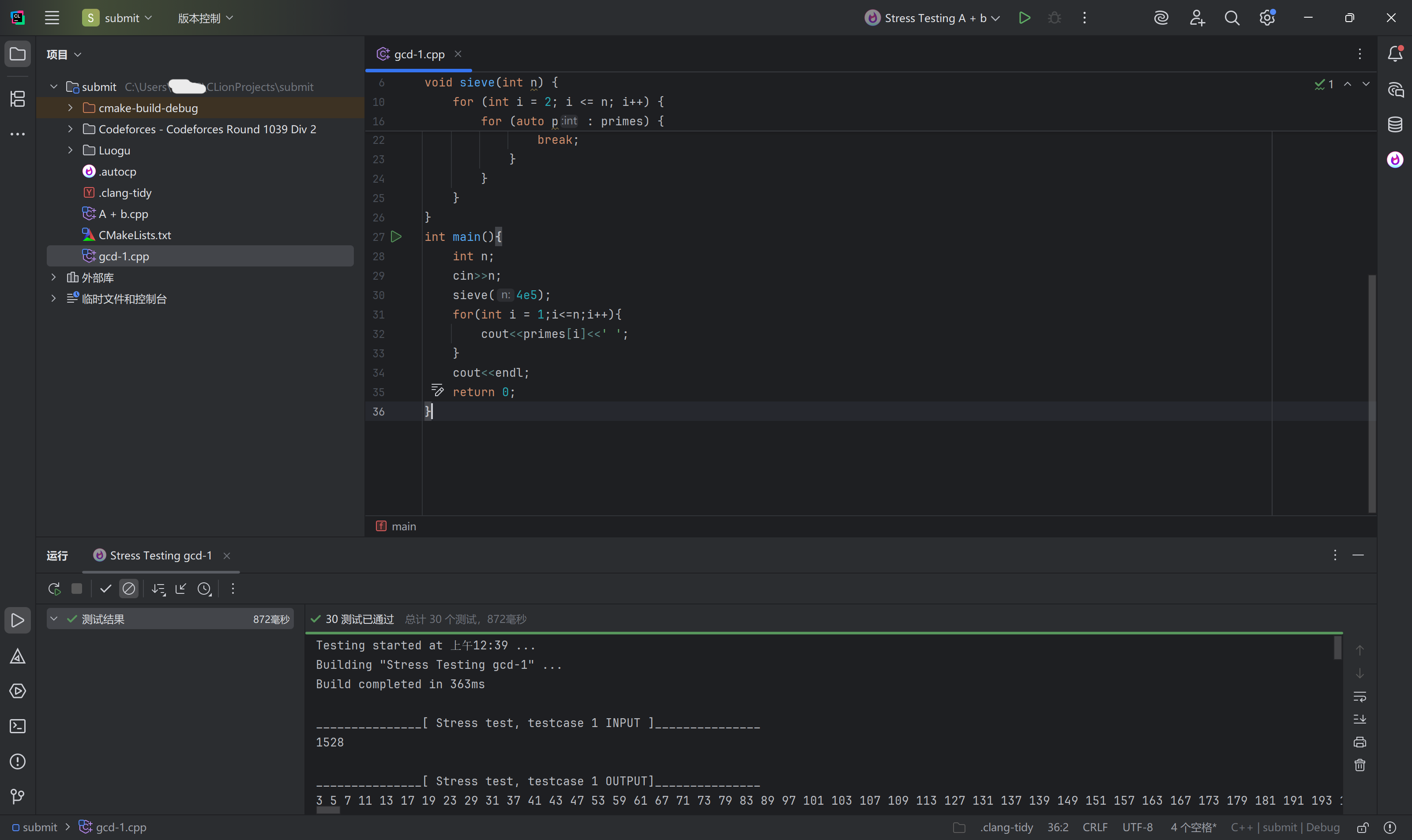Toggle soft-wrap in console output

pyautogui.click(x=1360, y=696)
